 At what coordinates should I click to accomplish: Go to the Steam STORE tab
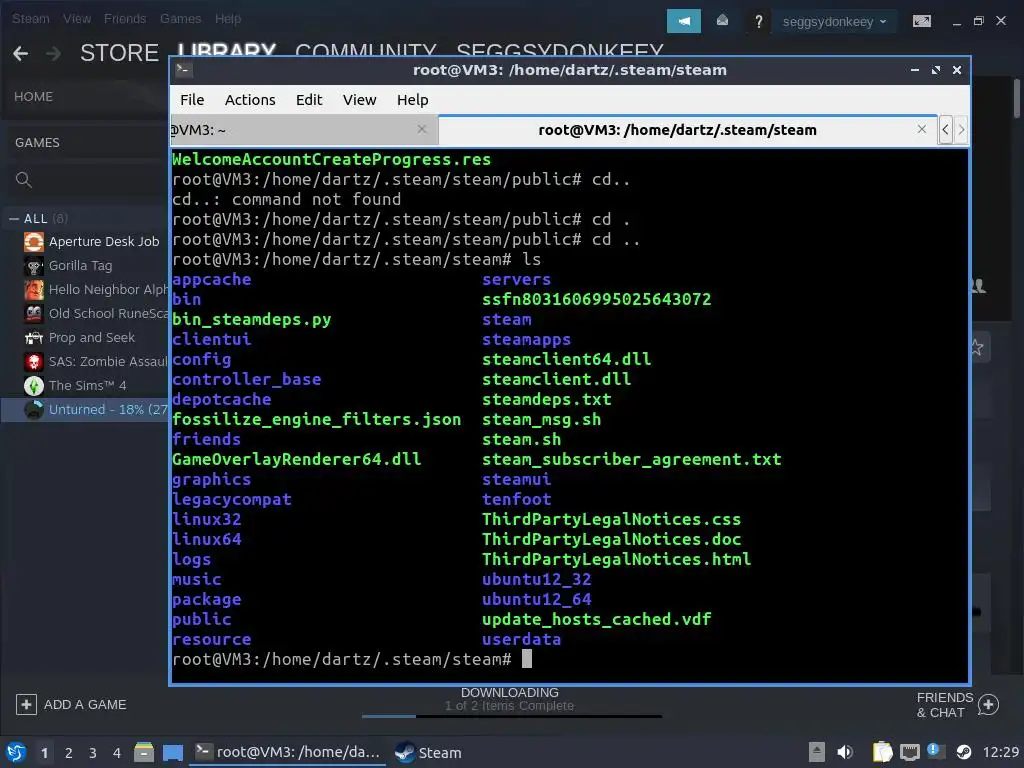(x=119, y=52)
